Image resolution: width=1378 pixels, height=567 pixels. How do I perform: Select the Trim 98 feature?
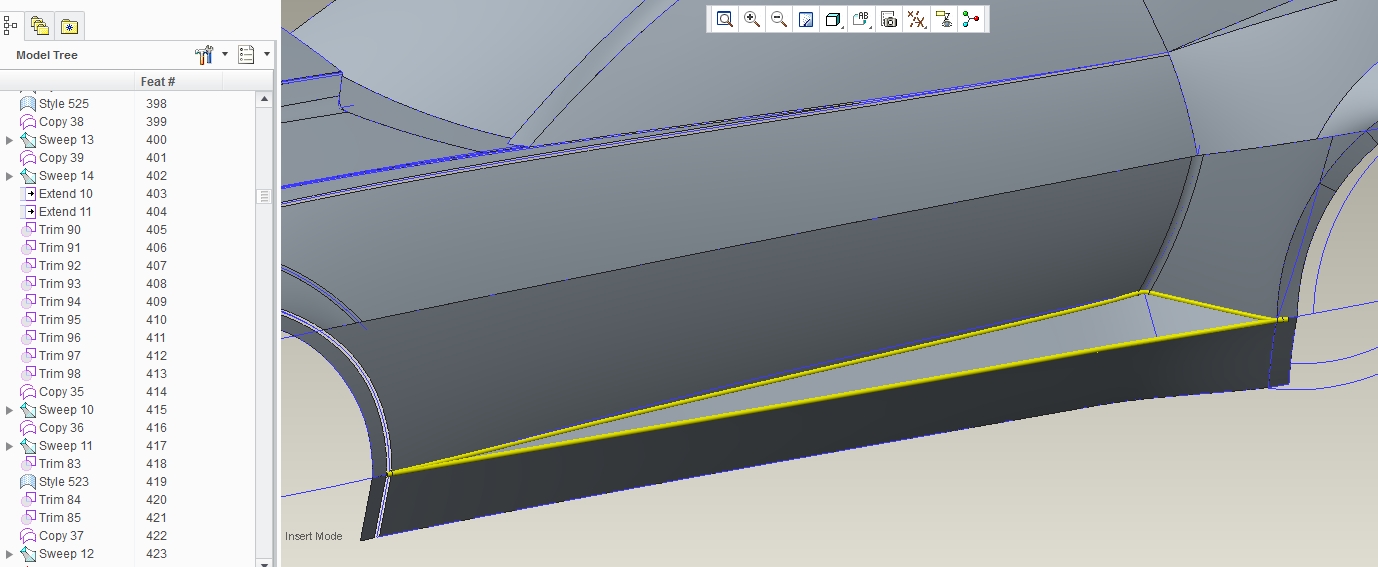tap(60, 374)
